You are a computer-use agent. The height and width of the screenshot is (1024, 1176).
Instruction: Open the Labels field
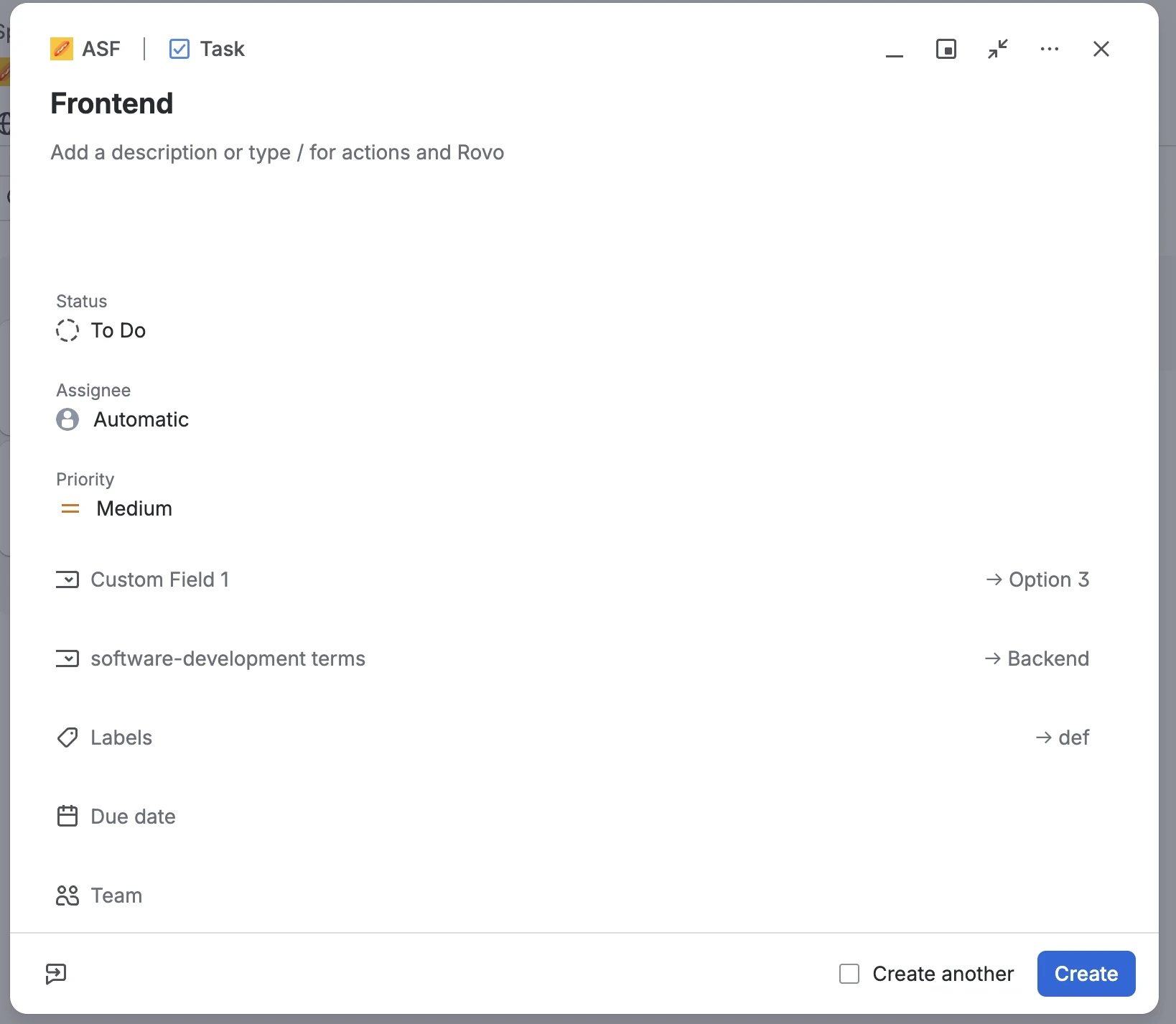tap(121, 737)
